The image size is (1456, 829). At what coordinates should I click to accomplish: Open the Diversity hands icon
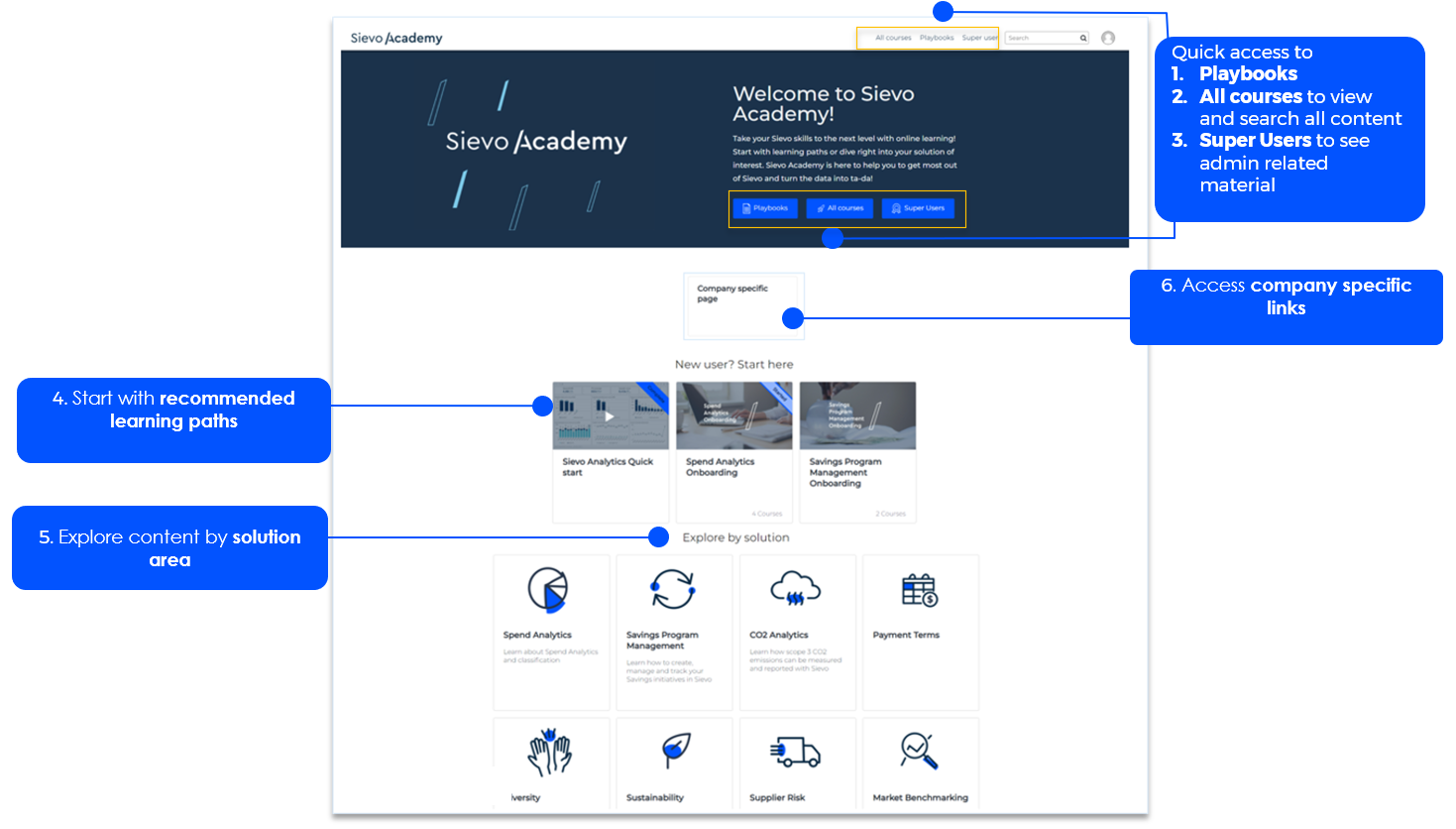coord(550,752)
